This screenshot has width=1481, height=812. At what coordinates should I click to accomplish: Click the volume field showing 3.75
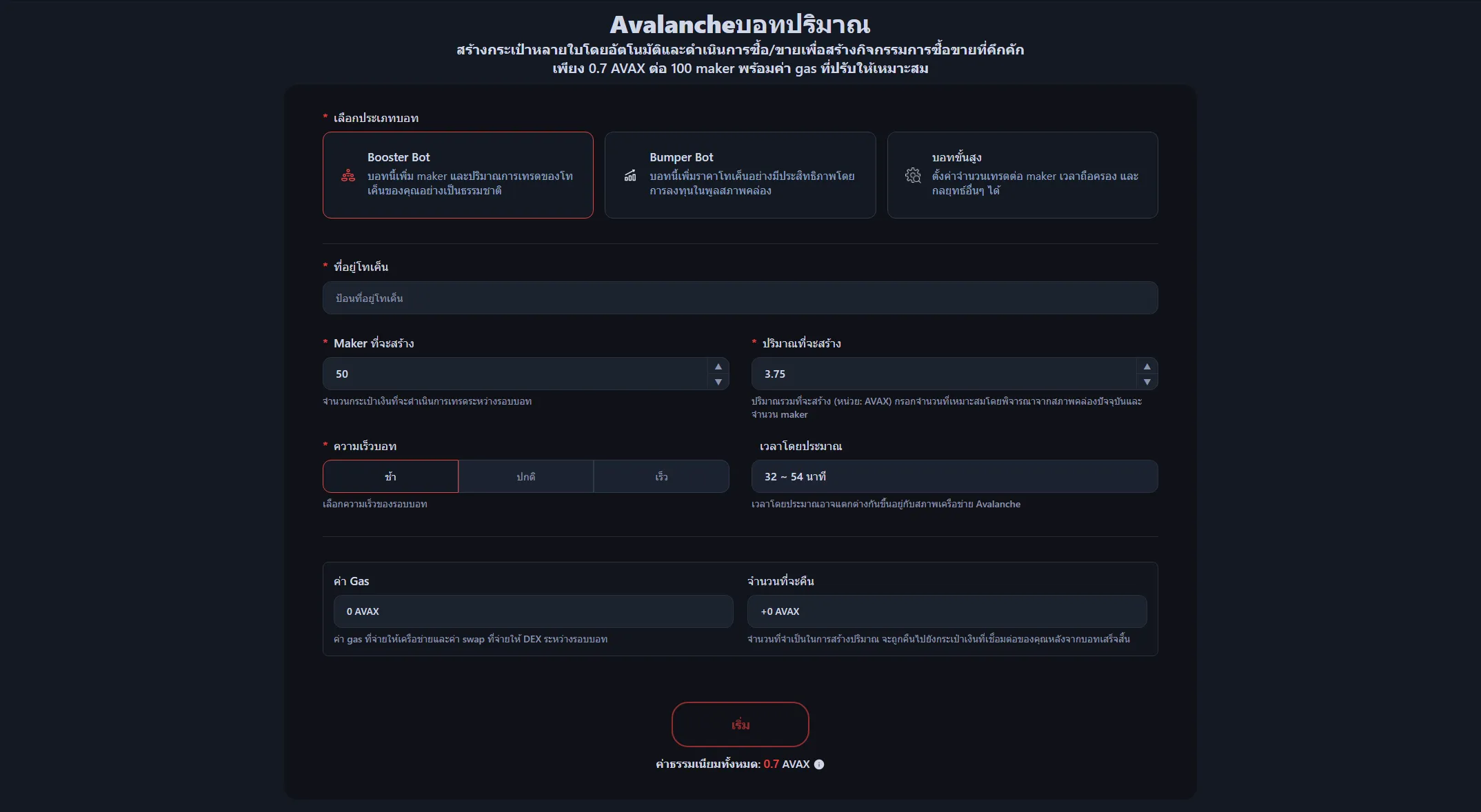point(943,374)
